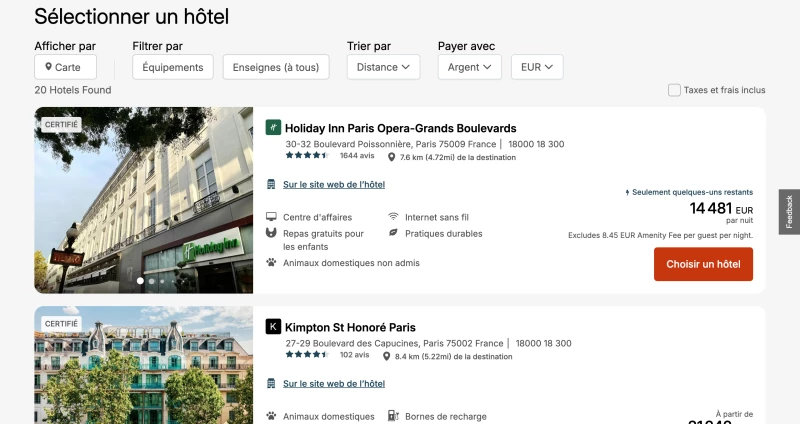Click location pin next to 8.4 km

point(386,356)
